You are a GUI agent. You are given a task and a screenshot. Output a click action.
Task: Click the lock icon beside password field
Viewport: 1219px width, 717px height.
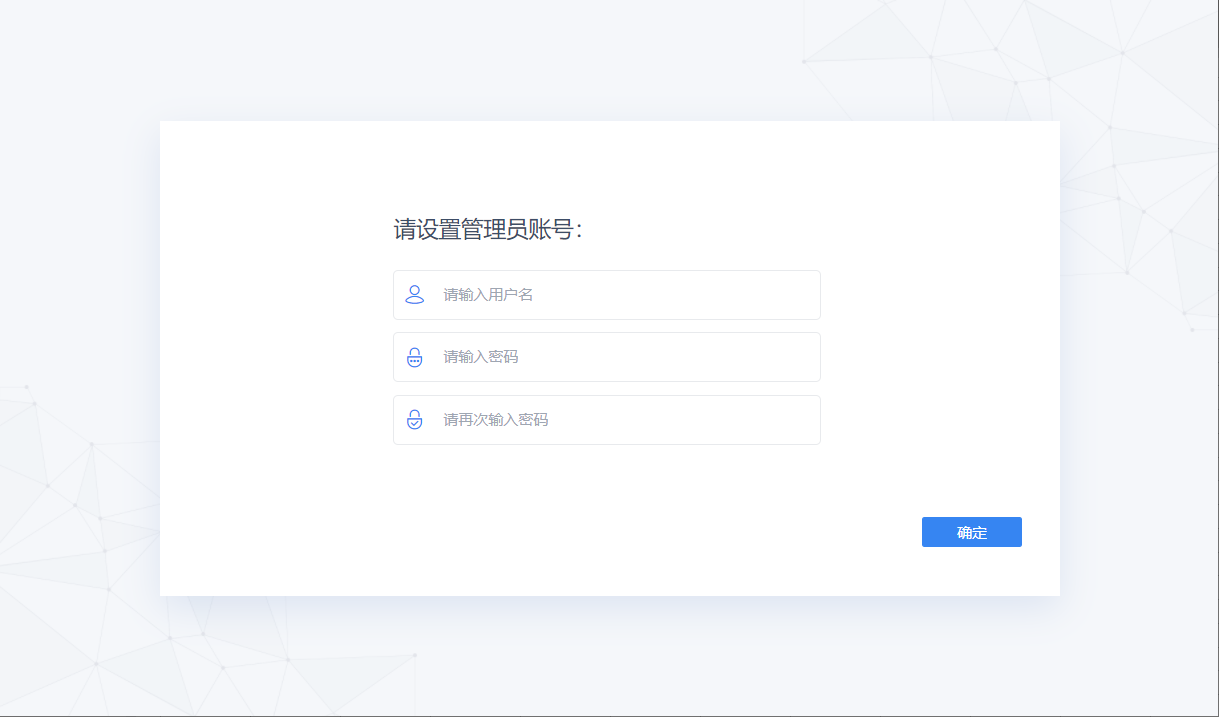click(415, 357)
